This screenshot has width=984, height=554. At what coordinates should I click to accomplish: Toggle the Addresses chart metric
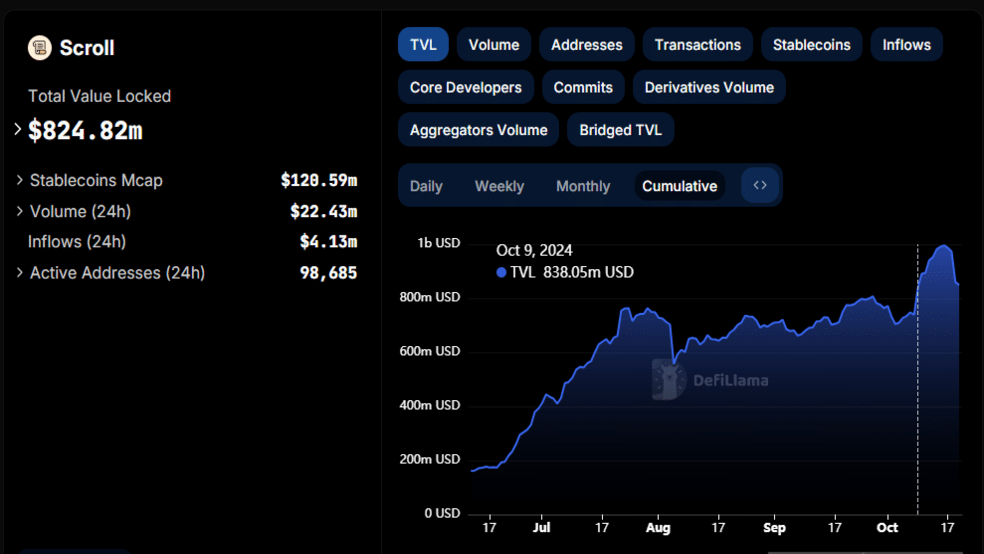(x=587, y=45)
